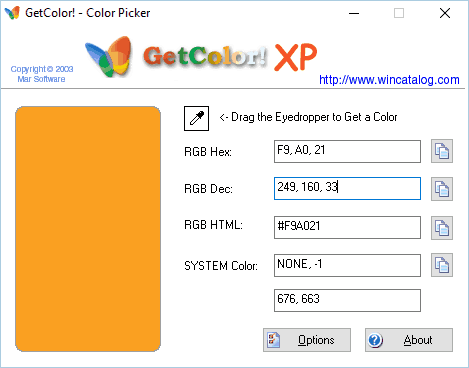The height and width of the screenshot is (368, 469).
Task: Visit the http://www.wincatalog.com link
Action: 389,80
